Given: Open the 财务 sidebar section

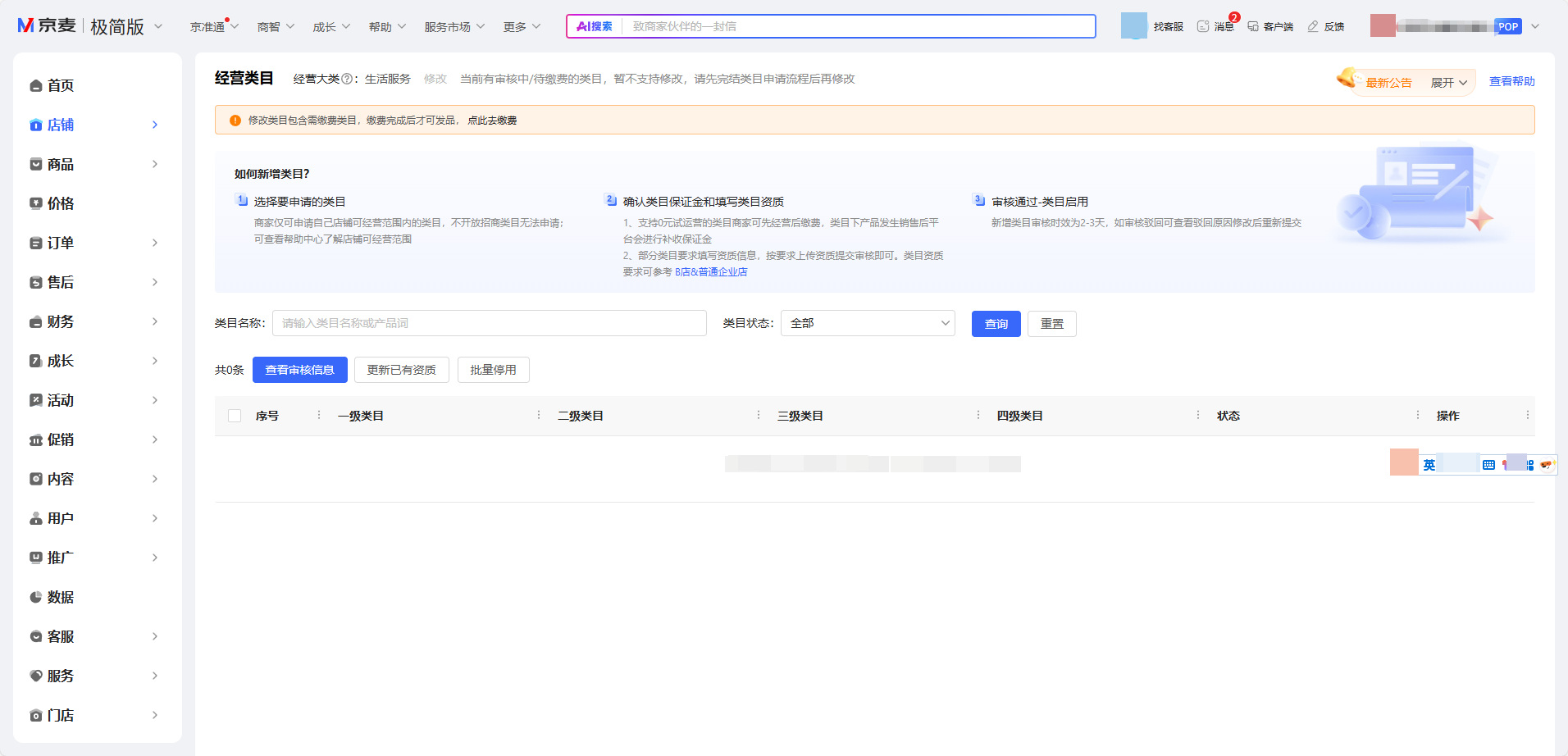Looking at the screenshot, I should [x=60, y=321].
